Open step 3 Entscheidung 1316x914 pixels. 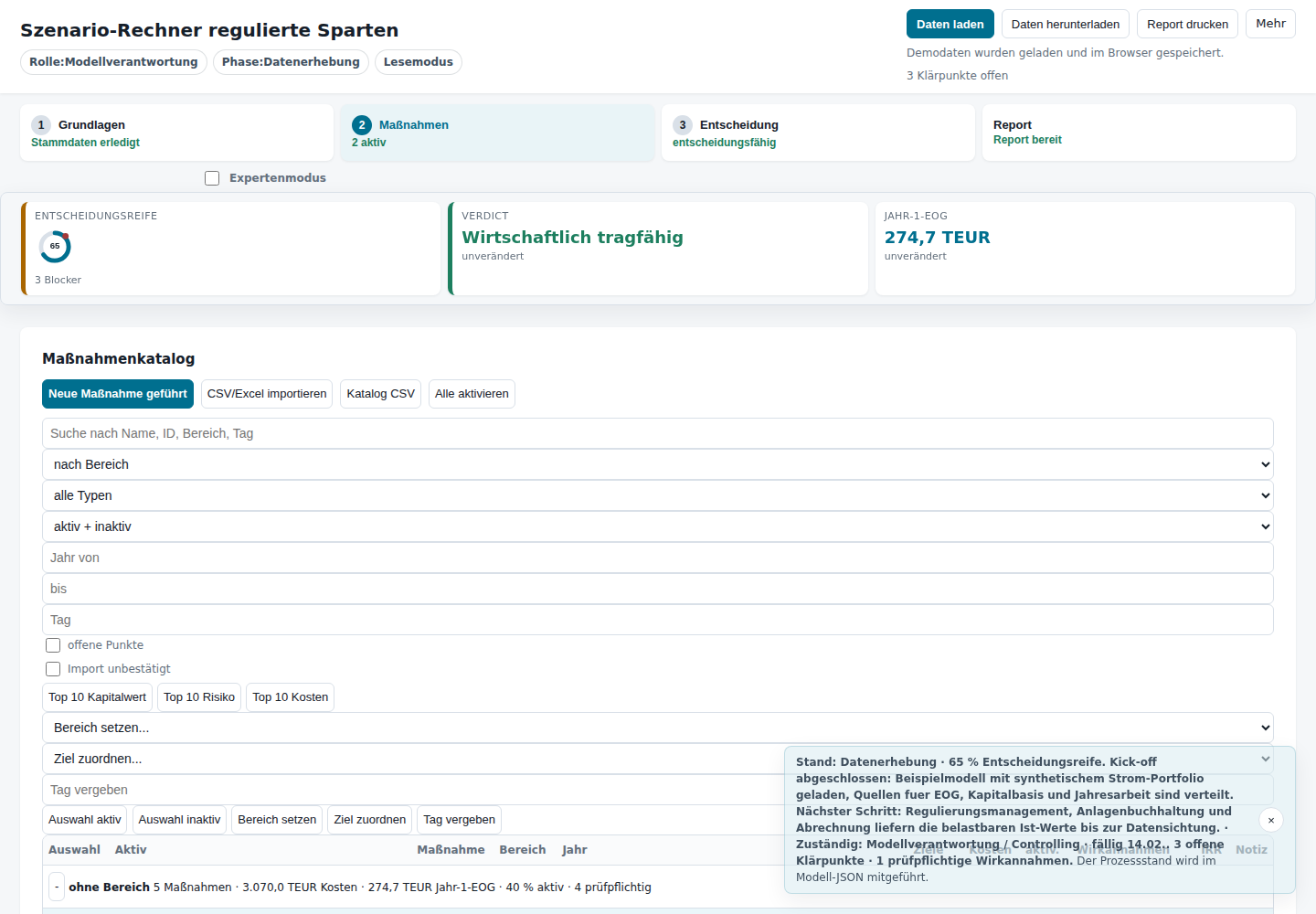818,133
